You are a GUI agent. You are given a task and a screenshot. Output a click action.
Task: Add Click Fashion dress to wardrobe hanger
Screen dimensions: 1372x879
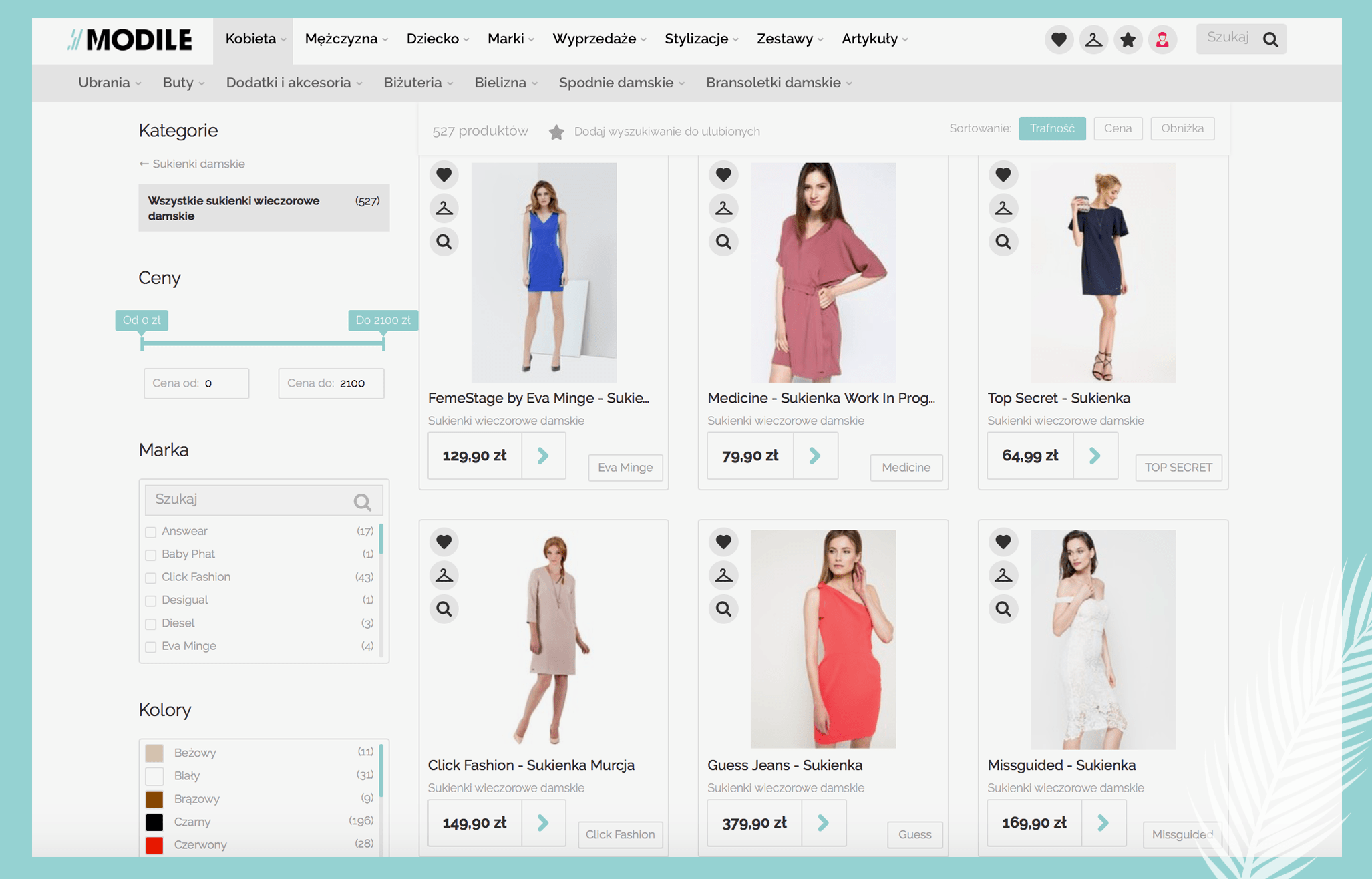[x=444, y=575]
